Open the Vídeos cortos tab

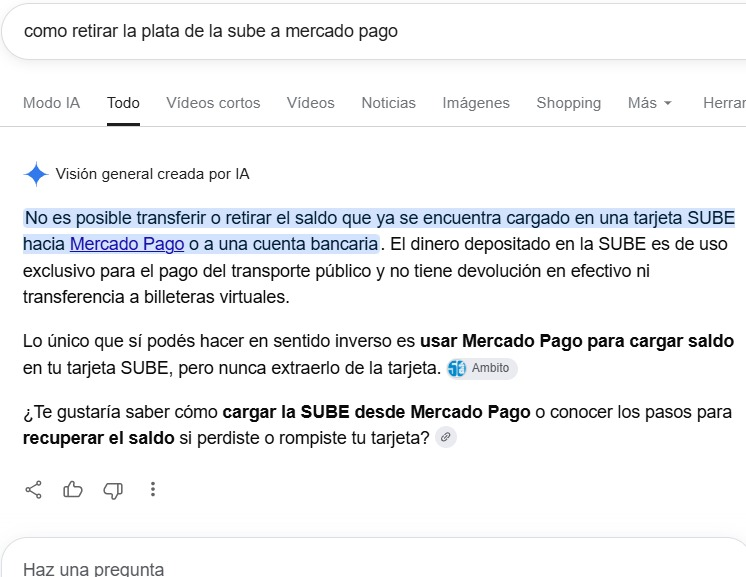pos(213,103)
